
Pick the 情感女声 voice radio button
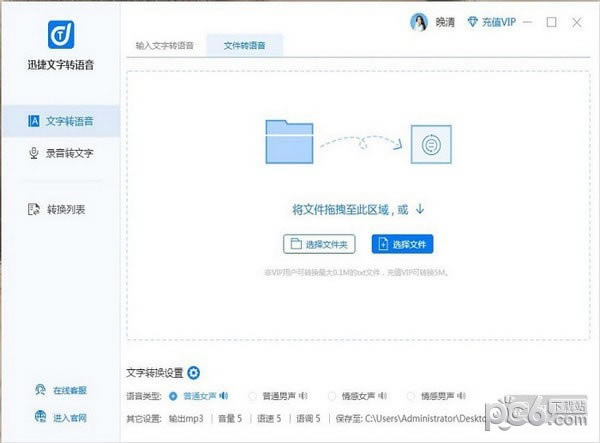pos(332,395)
